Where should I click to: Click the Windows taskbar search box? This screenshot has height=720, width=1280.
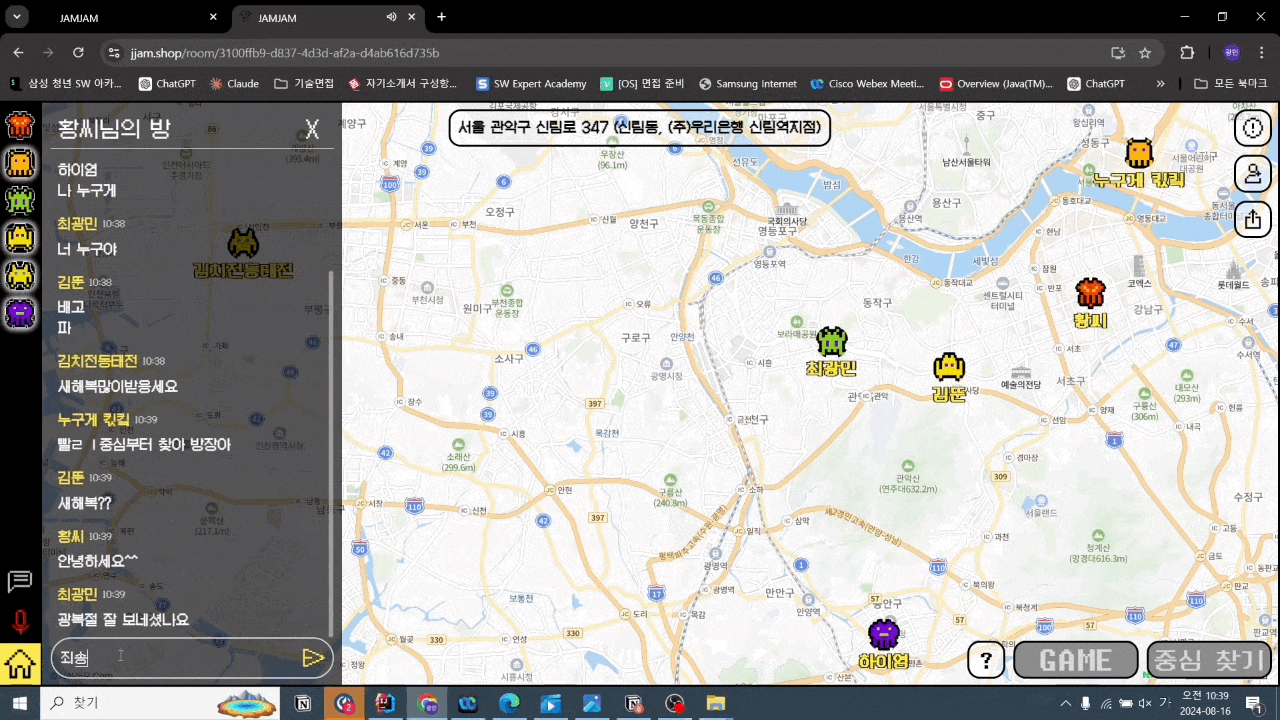pos(160,703)
